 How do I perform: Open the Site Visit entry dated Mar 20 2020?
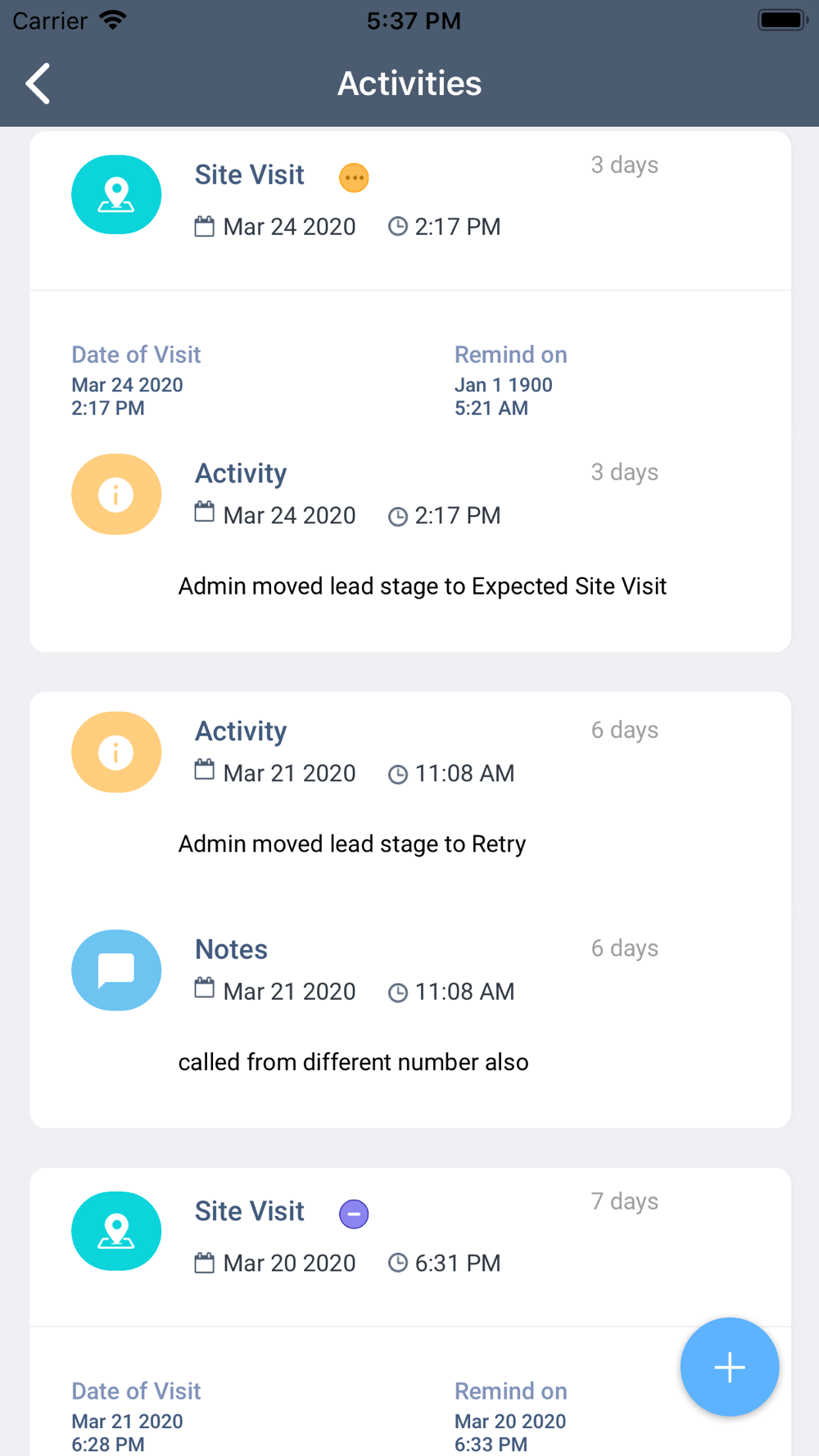pyautogui.click(x=410, y=1247)
